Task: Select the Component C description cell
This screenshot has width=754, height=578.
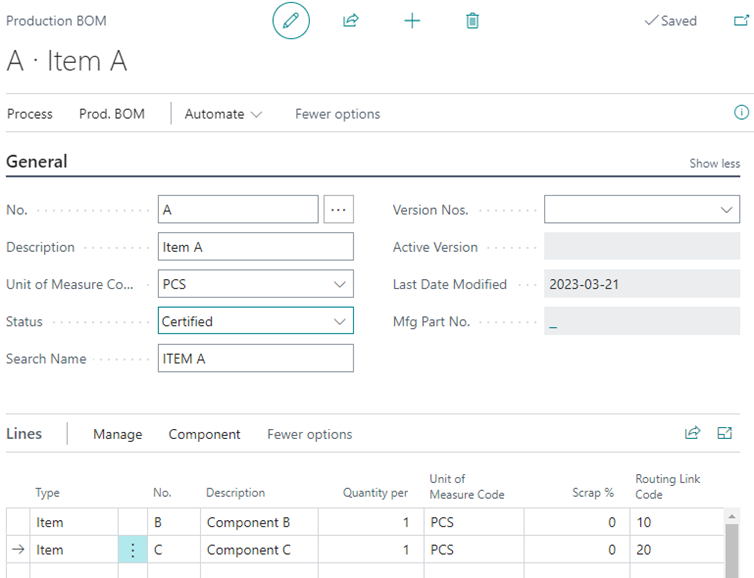Action: click(x=259, y=550)
